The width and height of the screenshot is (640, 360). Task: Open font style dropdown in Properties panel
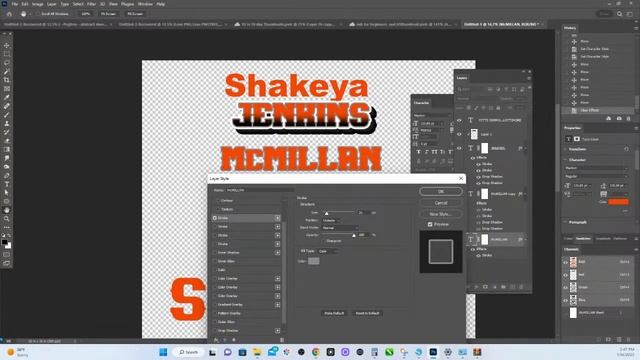click(x=596, y=176)
